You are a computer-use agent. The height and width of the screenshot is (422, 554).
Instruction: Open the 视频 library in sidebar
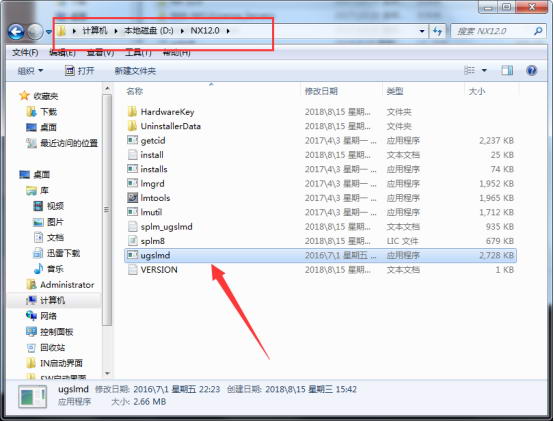[x=49, y=206]
